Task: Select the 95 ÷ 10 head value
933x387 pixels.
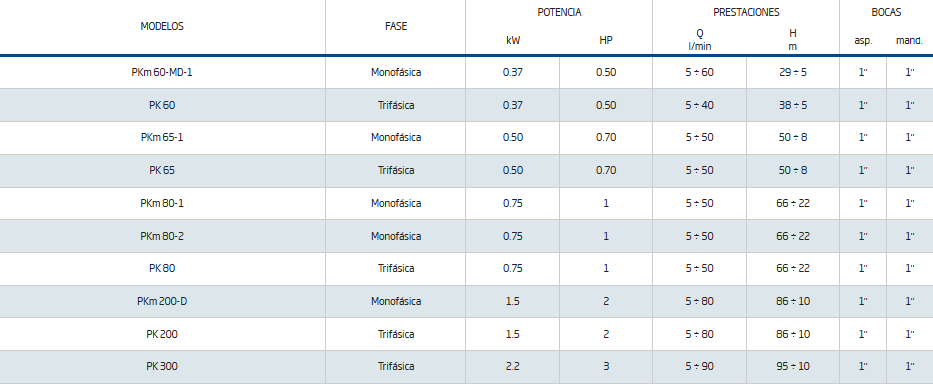Action: tap(793, 367)
